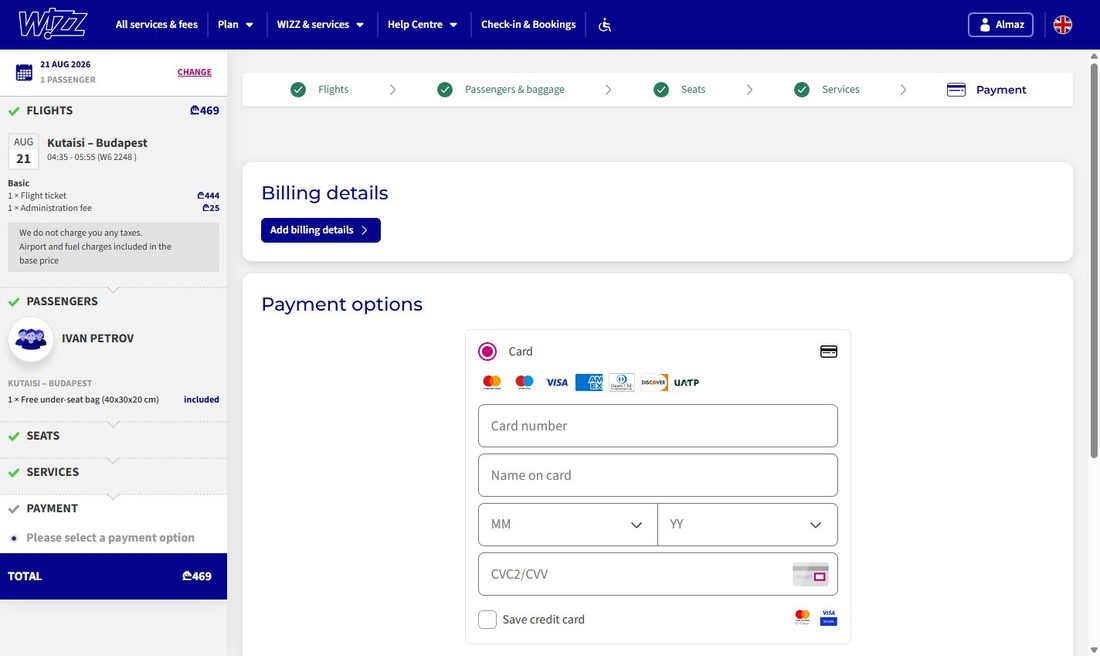This screenshot has width=1100, height=656.
Task: Click the CVV card hint icon
Action: tap(810, 574)
